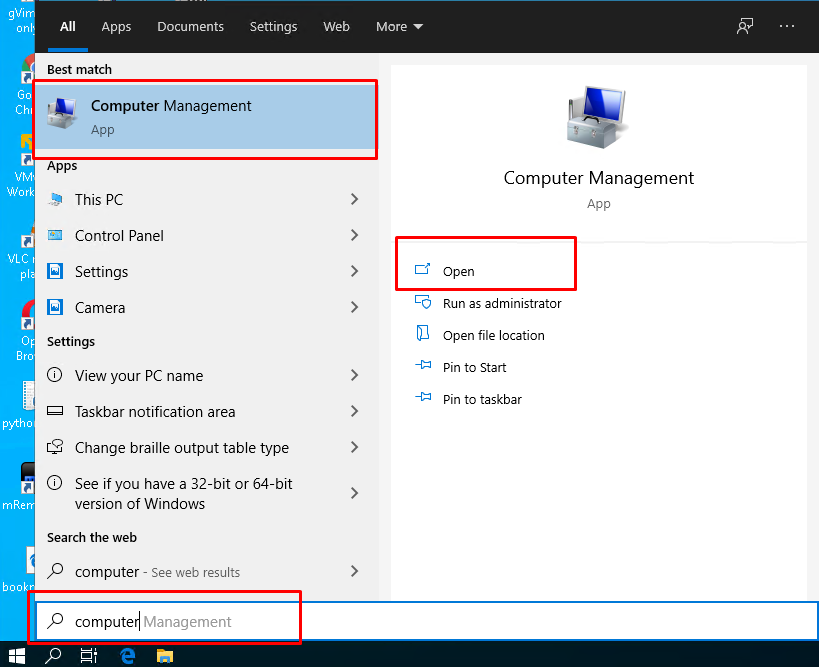Click the This PC icon in Apps

(x=55, y=200)
